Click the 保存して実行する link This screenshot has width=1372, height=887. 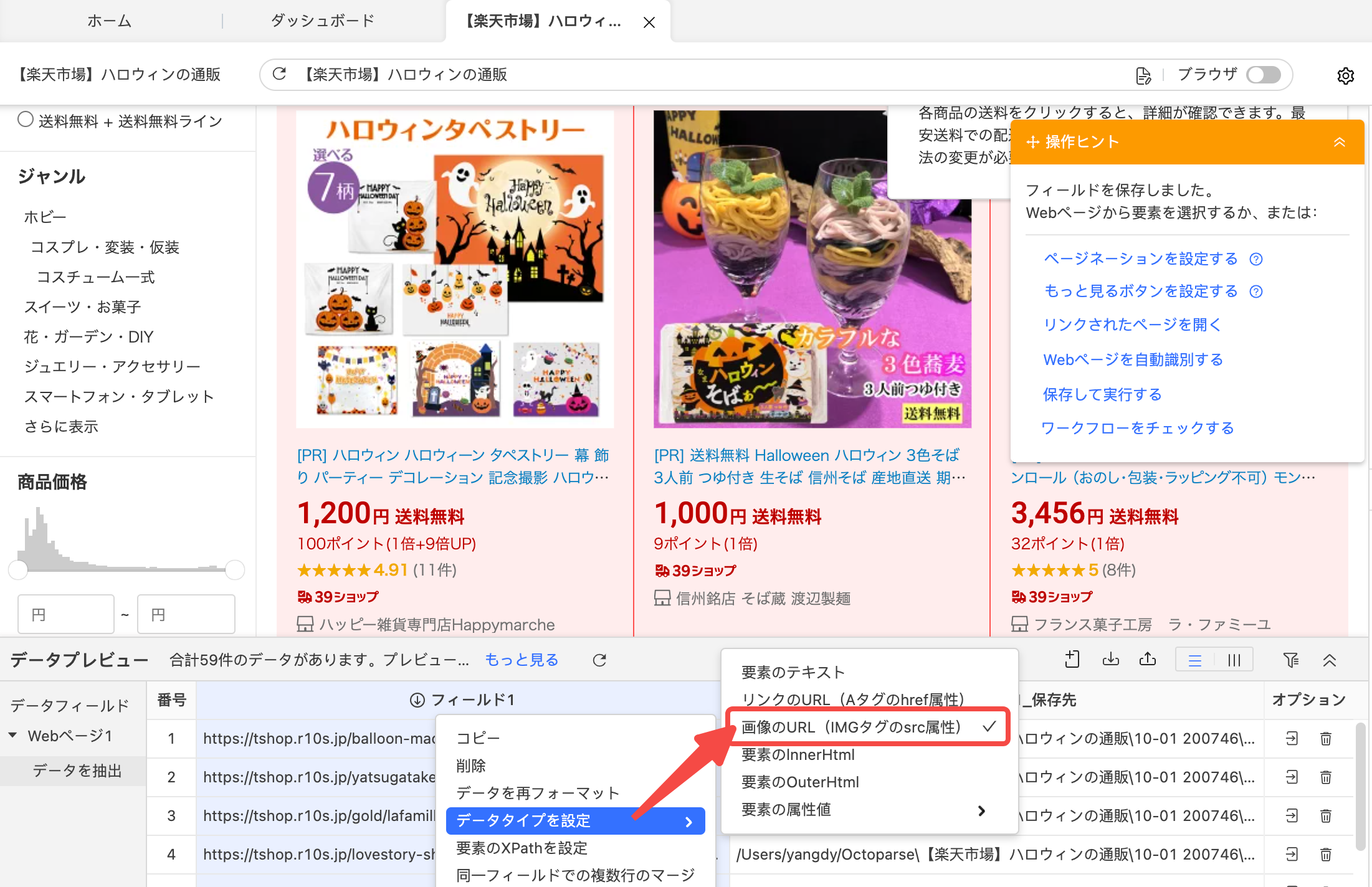[x=1102, y=394]
